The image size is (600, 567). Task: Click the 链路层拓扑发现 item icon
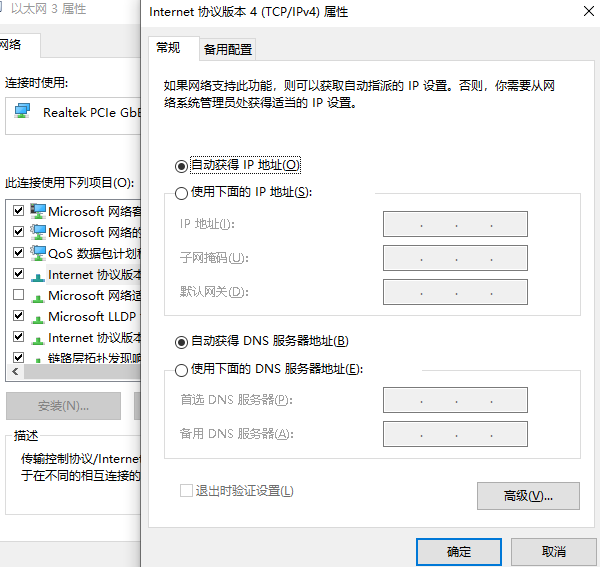(38, 358)
